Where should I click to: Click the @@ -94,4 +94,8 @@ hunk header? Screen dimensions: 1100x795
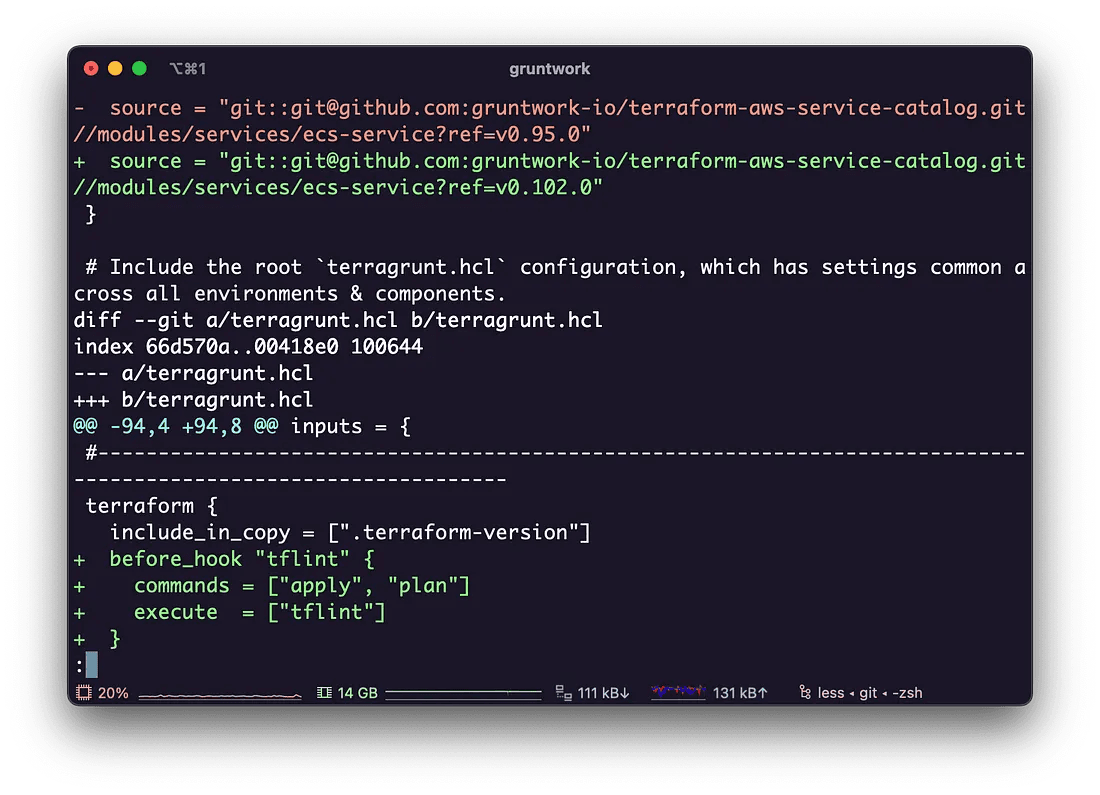click(x=175, y=426)
